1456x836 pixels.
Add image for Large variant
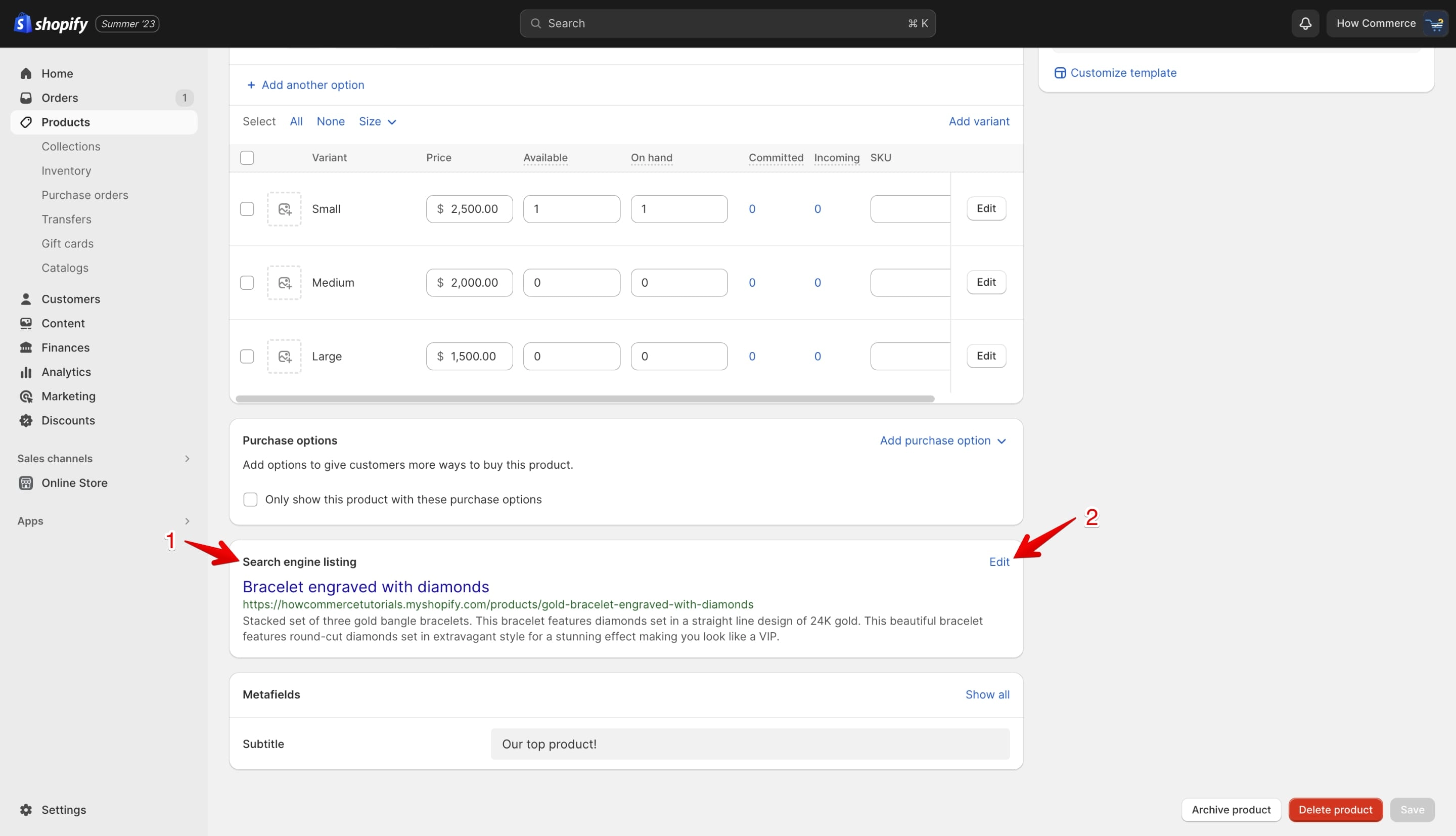click(284, 356)
